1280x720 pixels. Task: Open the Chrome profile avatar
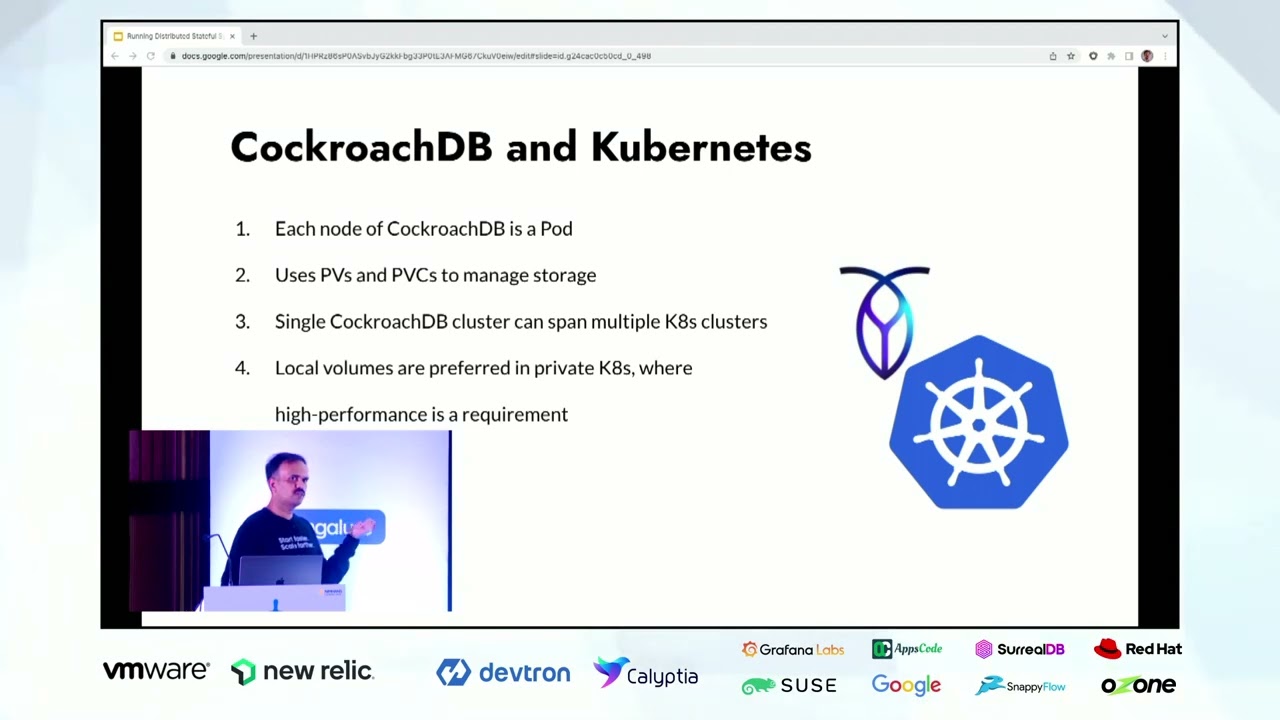(1147, 56)
